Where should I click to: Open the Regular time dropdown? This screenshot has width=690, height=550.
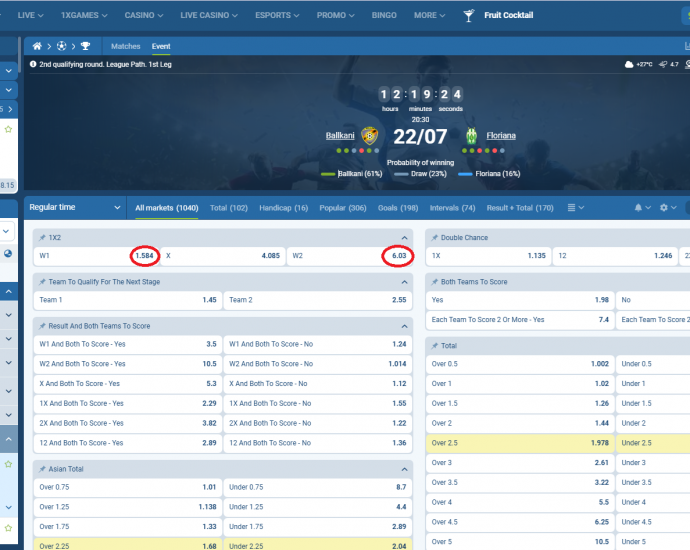pyautogui.click(x=75, y=207)
